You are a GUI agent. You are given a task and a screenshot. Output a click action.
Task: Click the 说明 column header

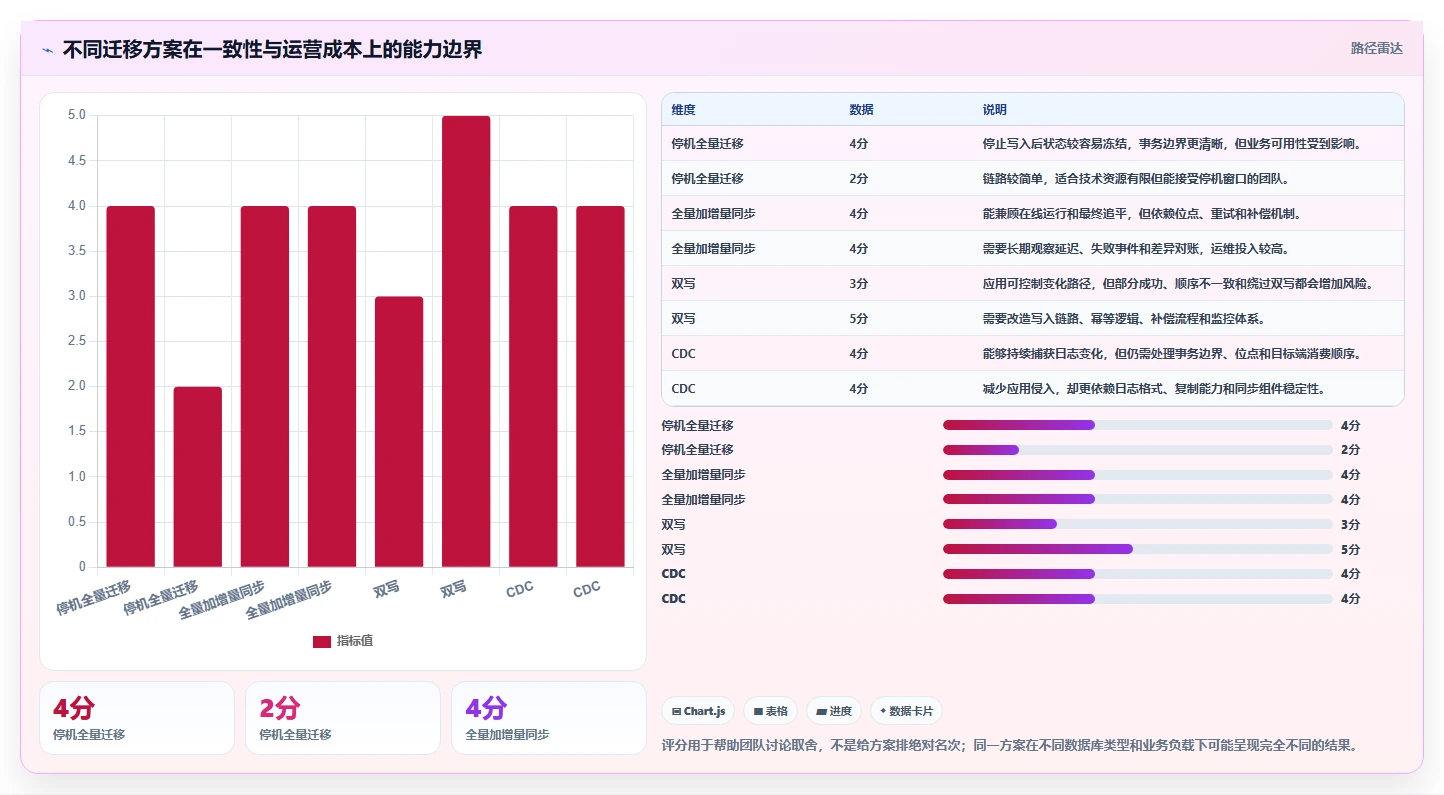coord(995,109)
